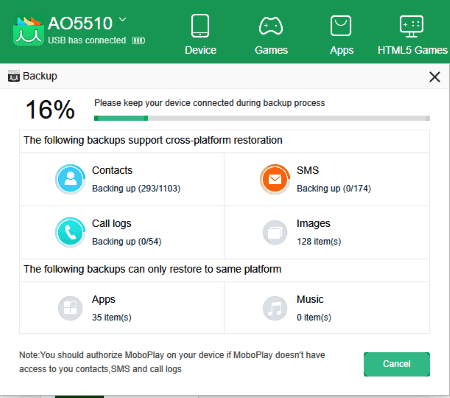Click the grey Apps backup icon
Image resolution: width=450 pixels, height=398 pixels.
70,308
